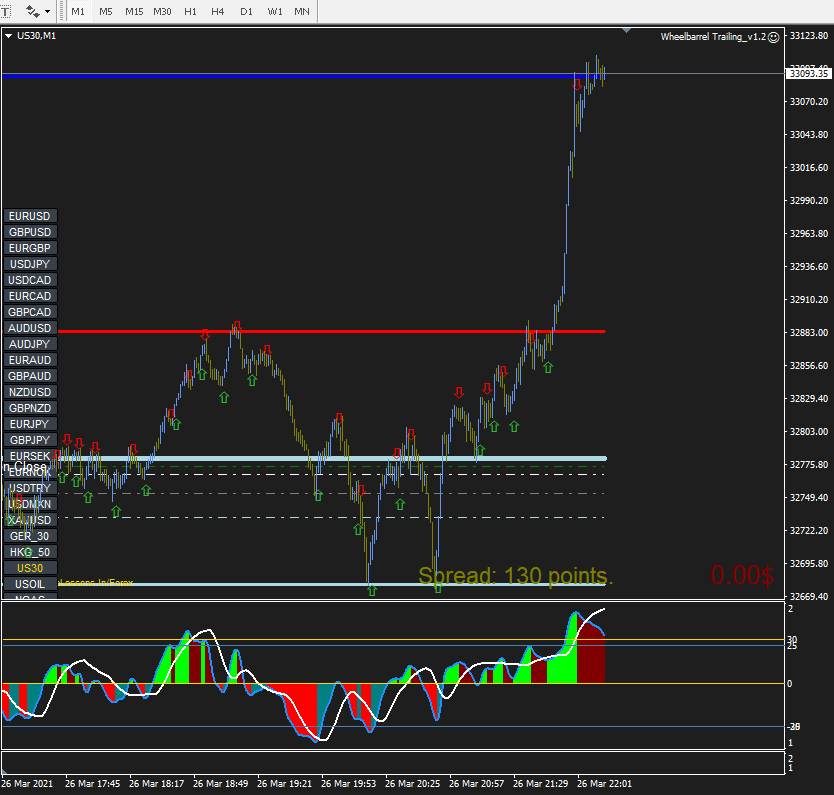The width and height of the screenshot is (834, 795).
Task: Expand the US30,M1 chart menu triangle
Action: tap(8, 36)
